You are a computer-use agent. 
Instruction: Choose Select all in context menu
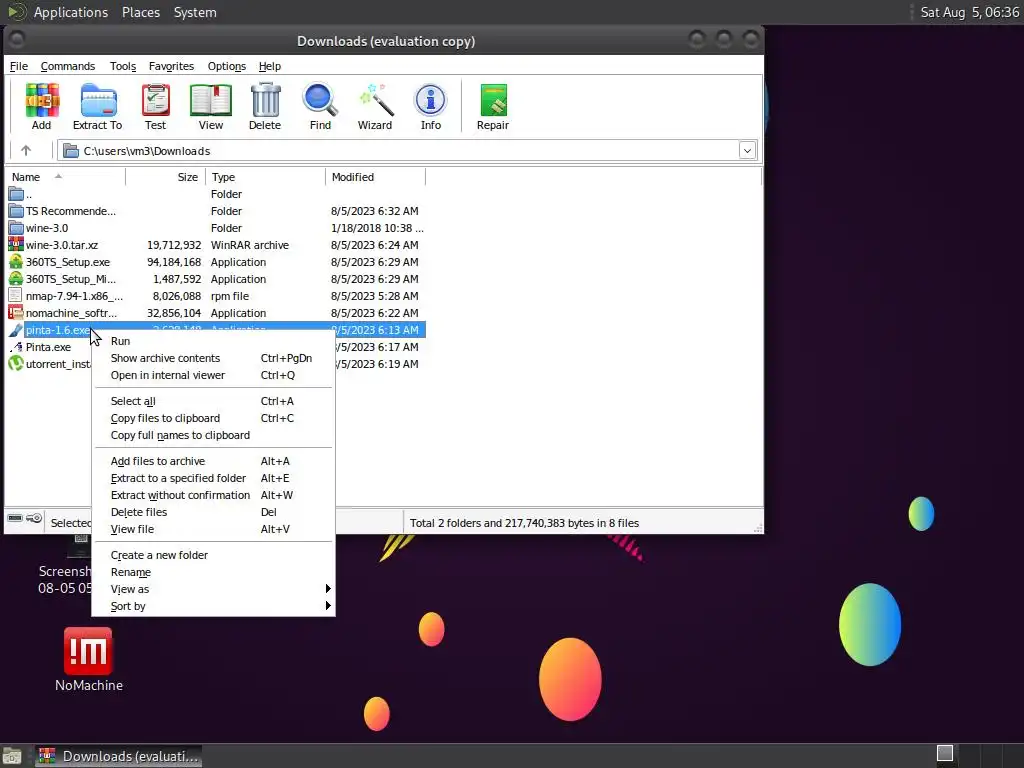coord(214,401)
